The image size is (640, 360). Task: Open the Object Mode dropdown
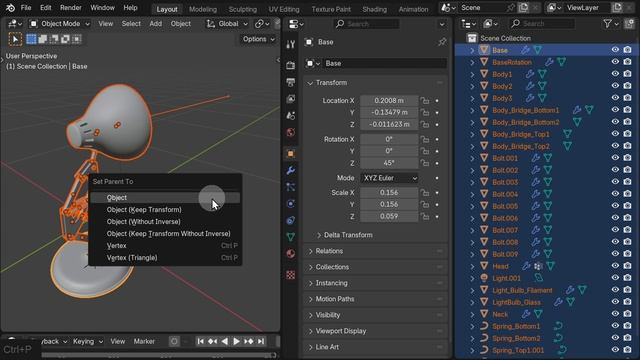60,24
